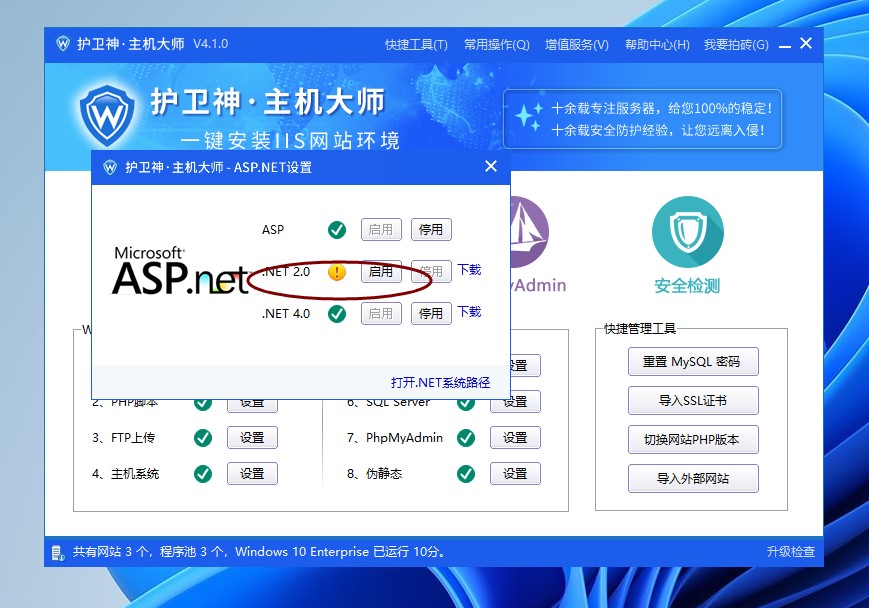This screenshot has width=869, height=608.
Task: Open the 打开.NET系统路径 link
Action: (x=440, y=383)
